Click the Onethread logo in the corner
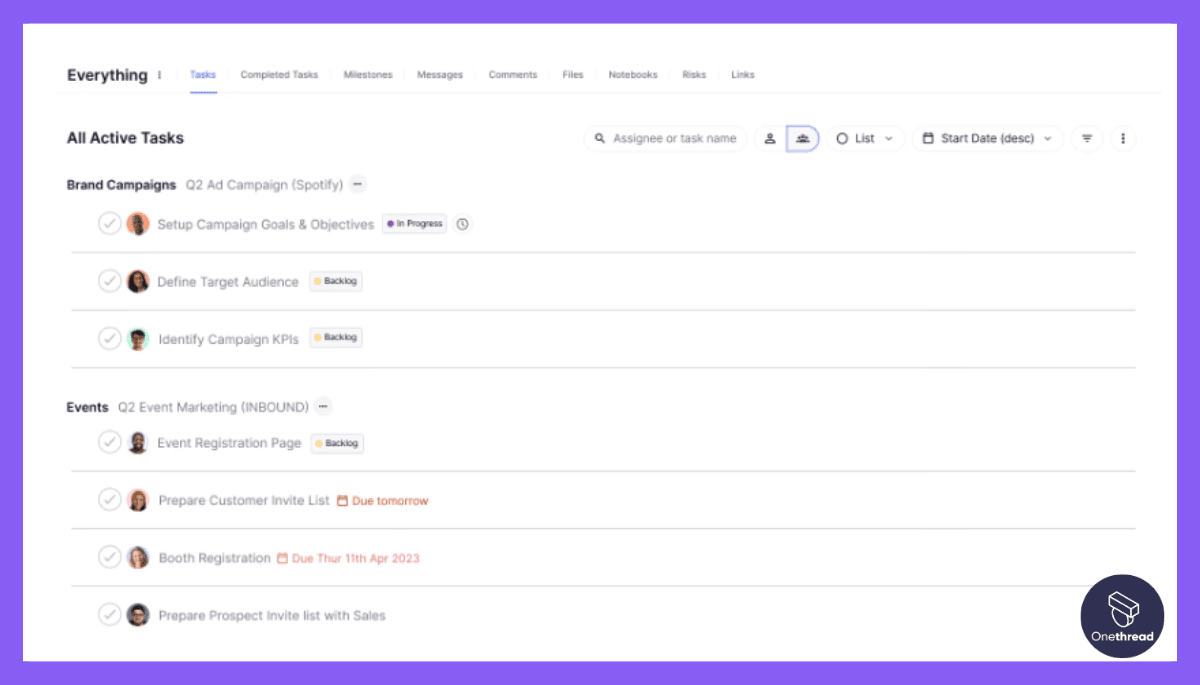This screenshot has width=1200, height=685. [1122, 615]
